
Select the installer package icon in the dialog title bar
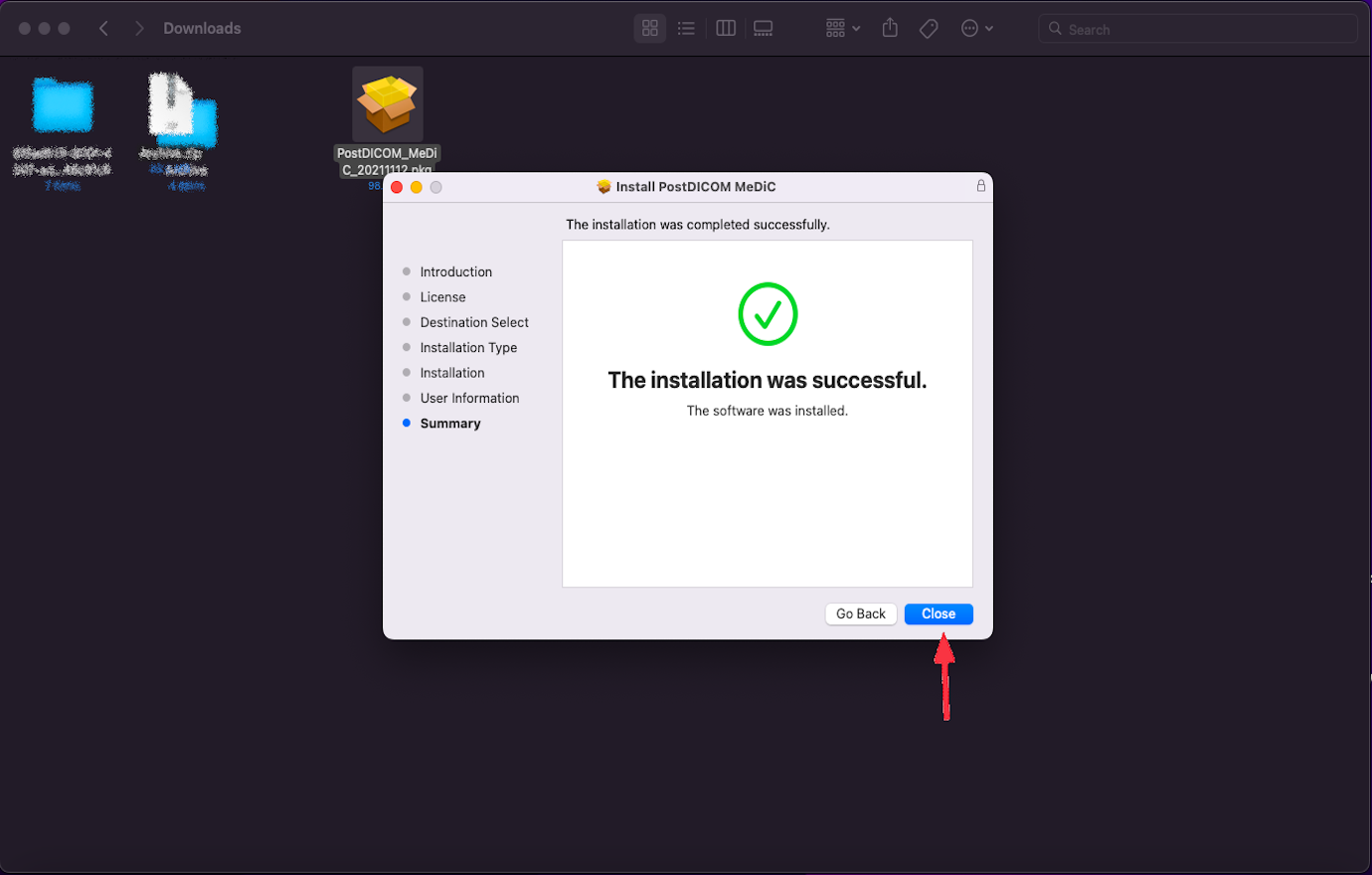point(605,186)
